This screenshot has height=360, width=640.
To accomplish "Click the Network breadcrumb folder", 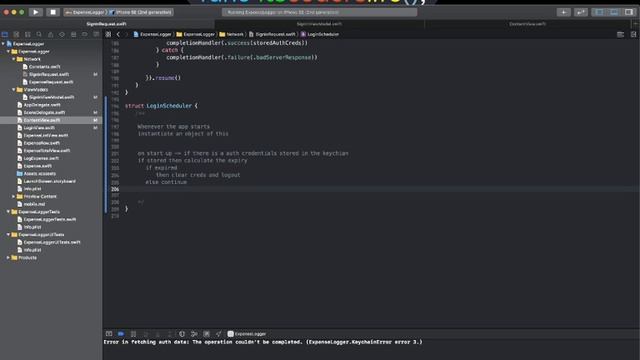I will pyautogui.click(x=231, y=35).
